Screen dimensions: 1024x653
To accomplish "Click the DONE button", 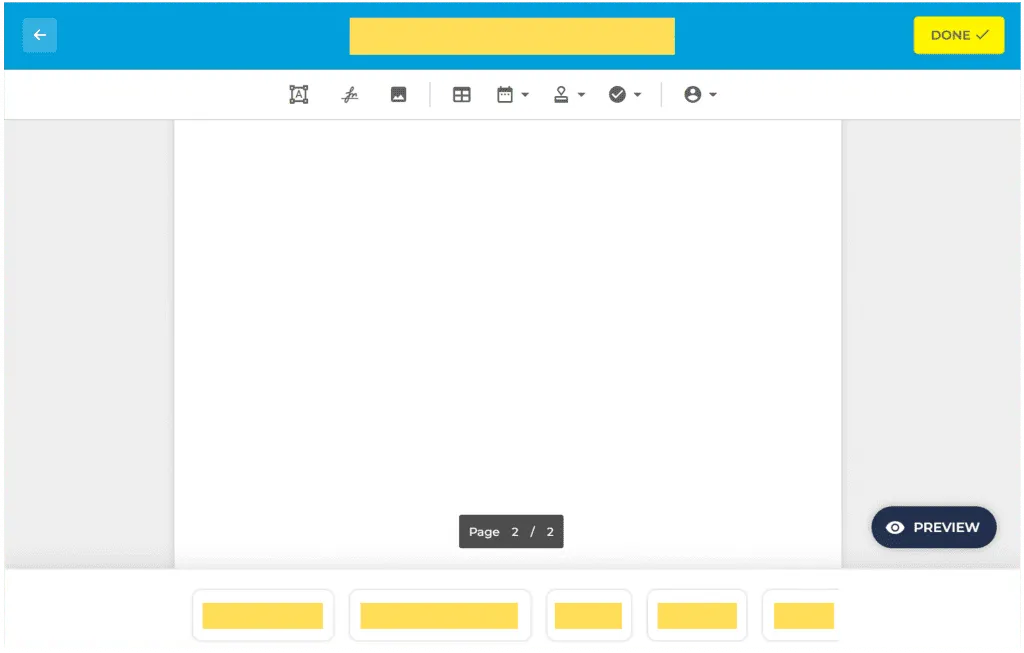I will pos(958,34).
